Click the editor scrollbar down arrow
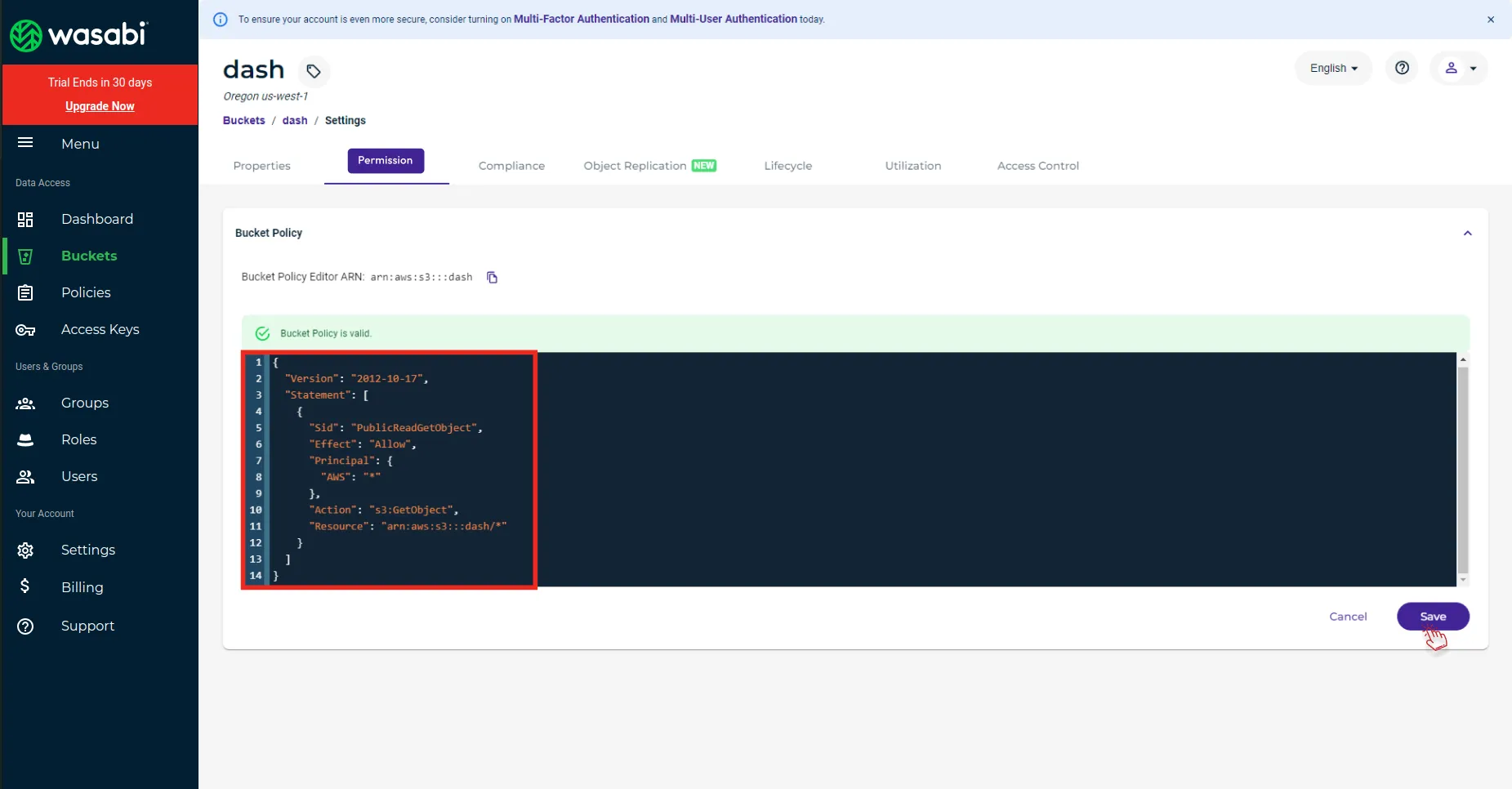This screenshot has width=1512, height=789. (1463, 580)
